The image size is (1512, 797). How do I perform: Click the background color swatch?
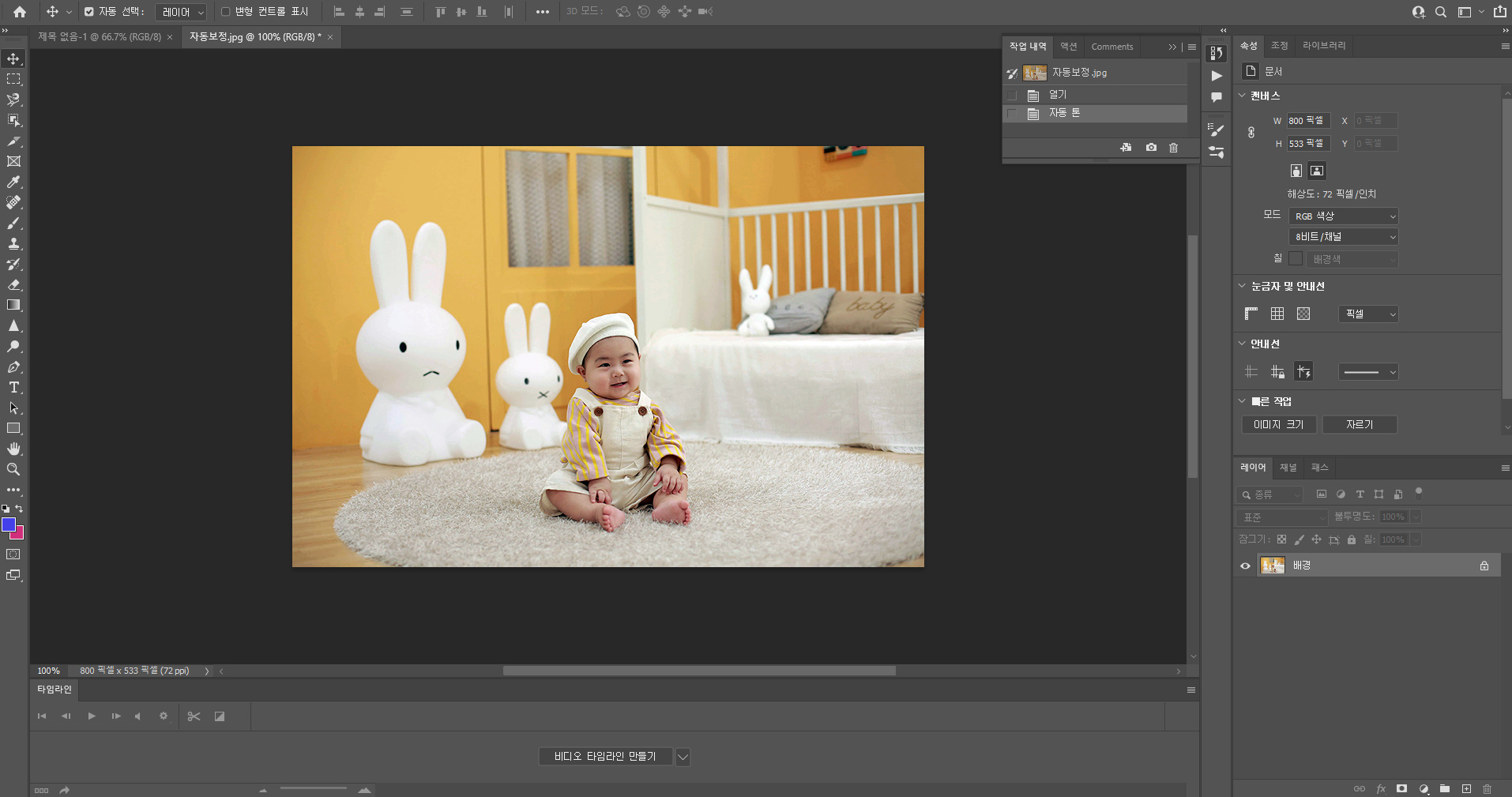pos(19,535)
